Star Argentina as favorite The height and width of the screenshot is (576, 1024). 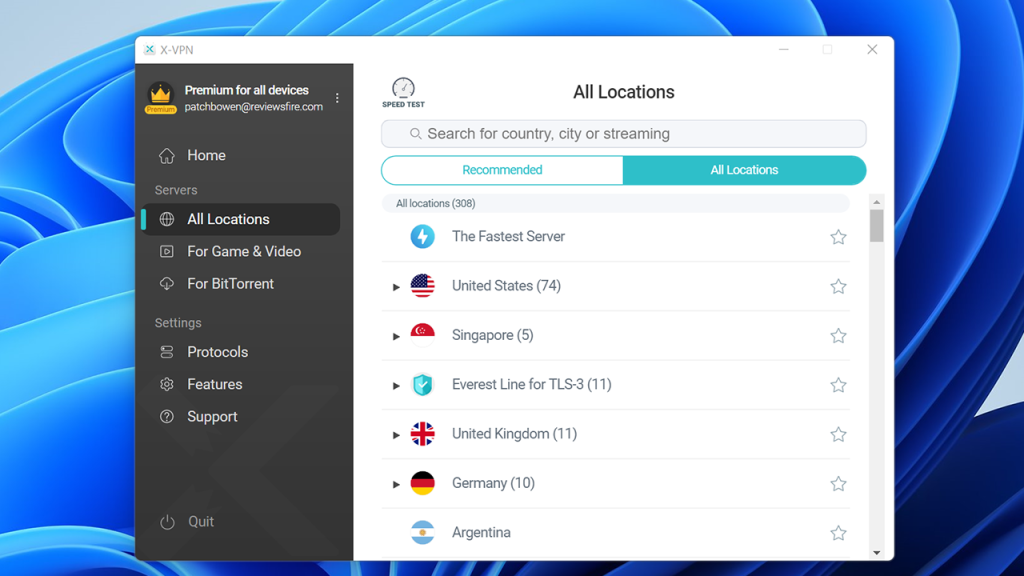[839, 533]
